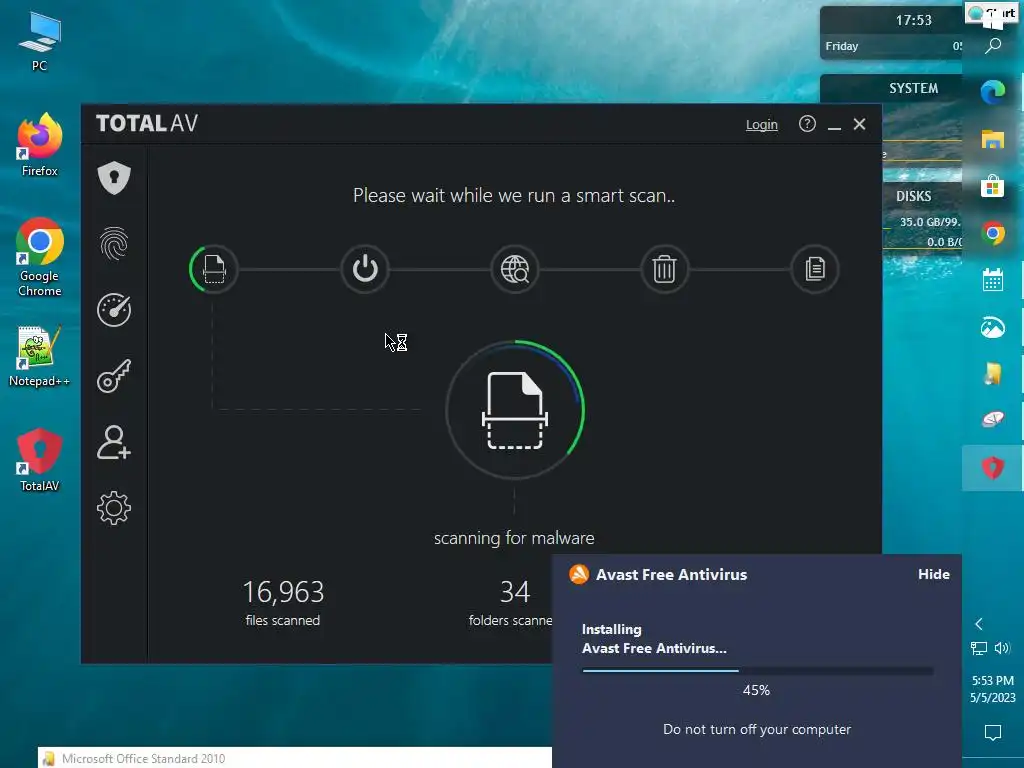Open the fingerprint privacy section in sidebar
The width and height of the screenshot is (1024, 768).
[114, 244]
